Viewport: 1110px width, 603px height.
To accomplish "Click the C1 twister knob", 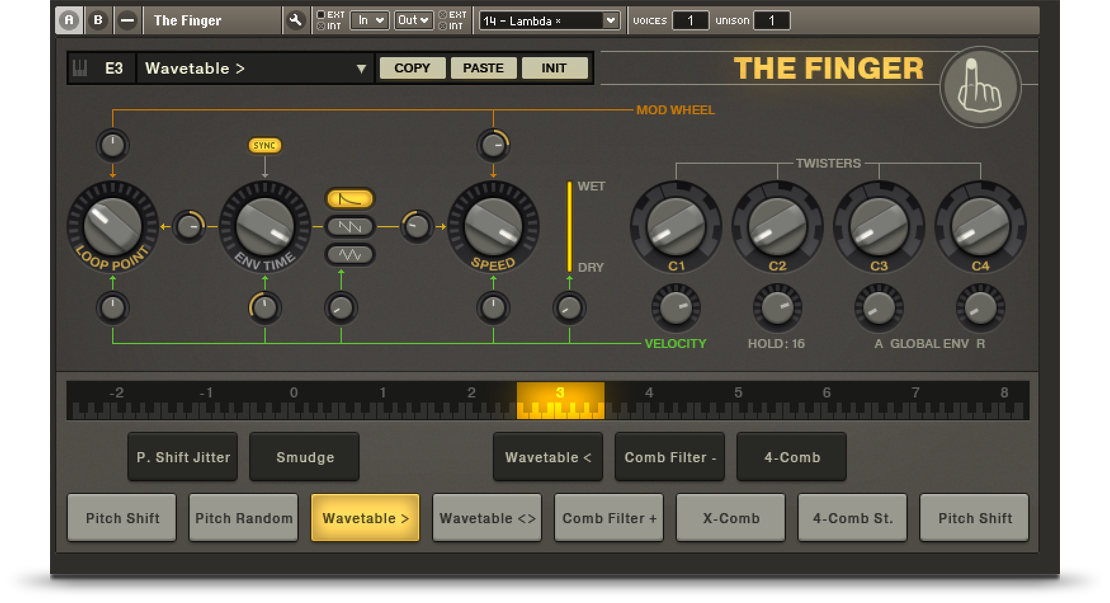I will (676, 226).
